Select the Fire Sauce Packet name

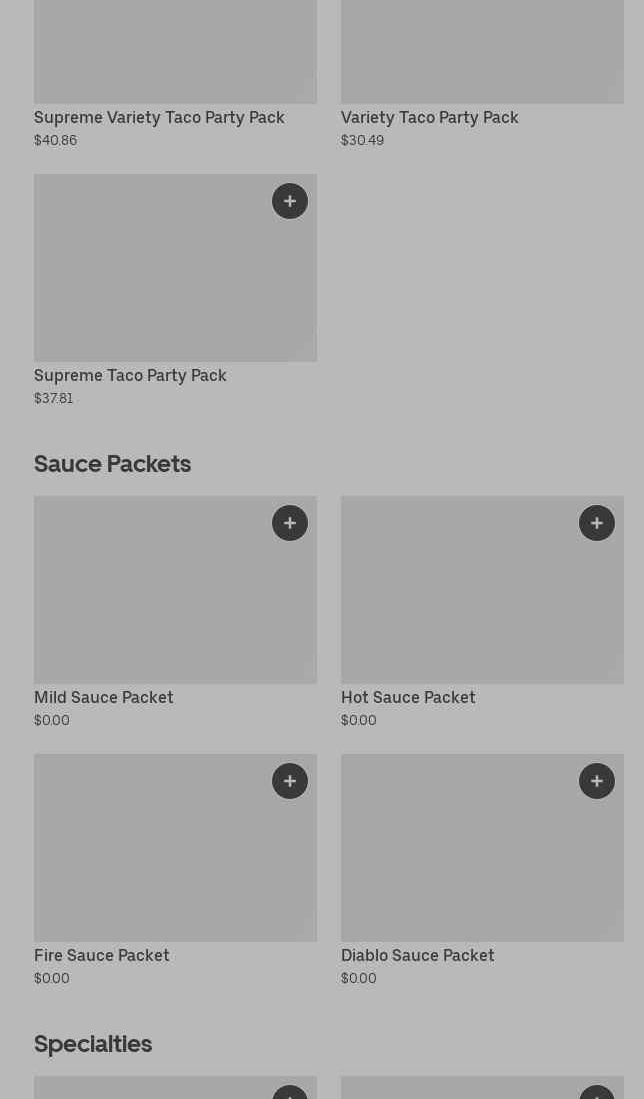pos(102,956)
